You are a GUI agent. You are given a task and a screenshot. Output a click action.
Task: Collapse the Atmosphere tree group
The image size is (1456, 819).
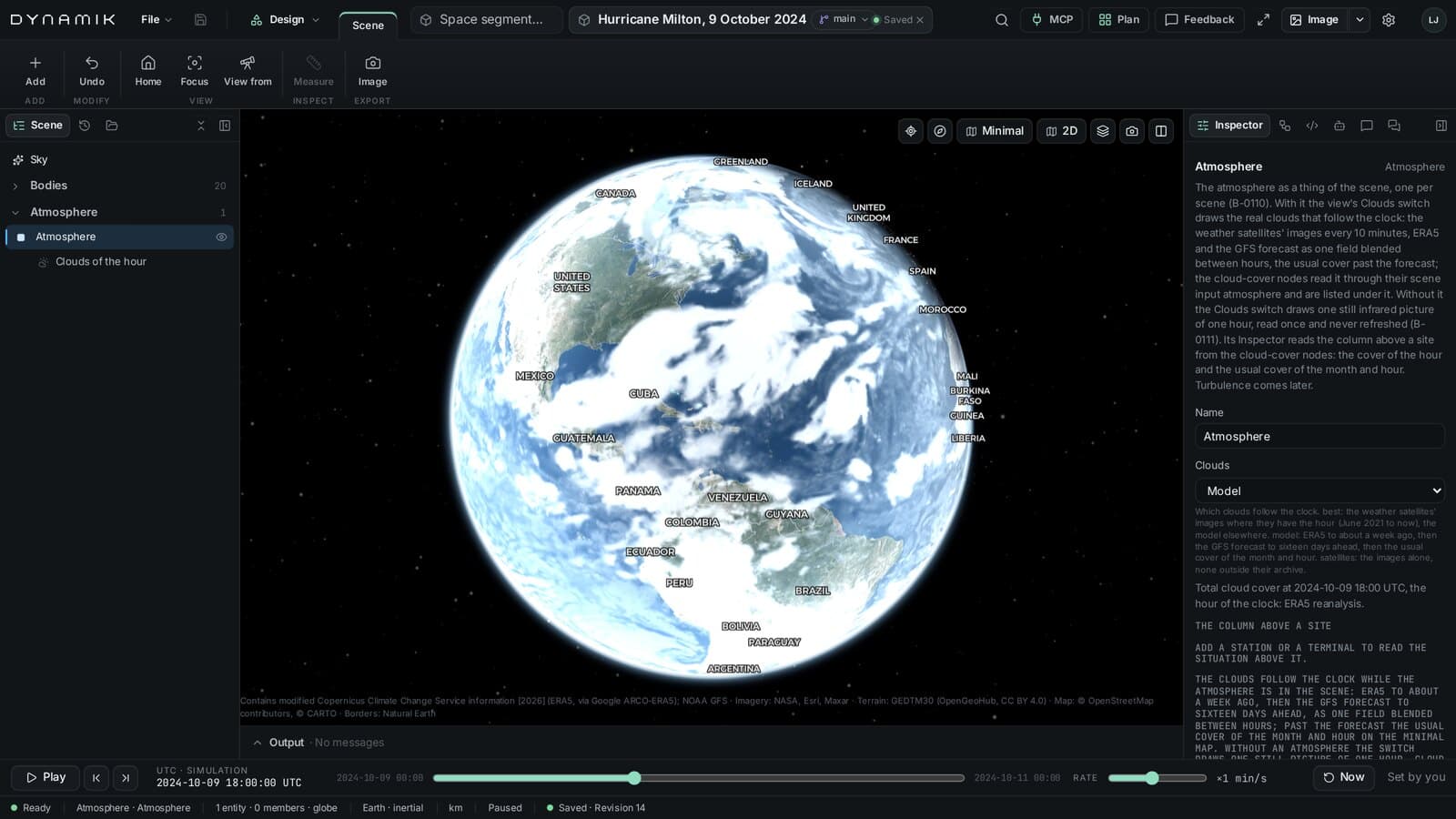click(15, 212)
